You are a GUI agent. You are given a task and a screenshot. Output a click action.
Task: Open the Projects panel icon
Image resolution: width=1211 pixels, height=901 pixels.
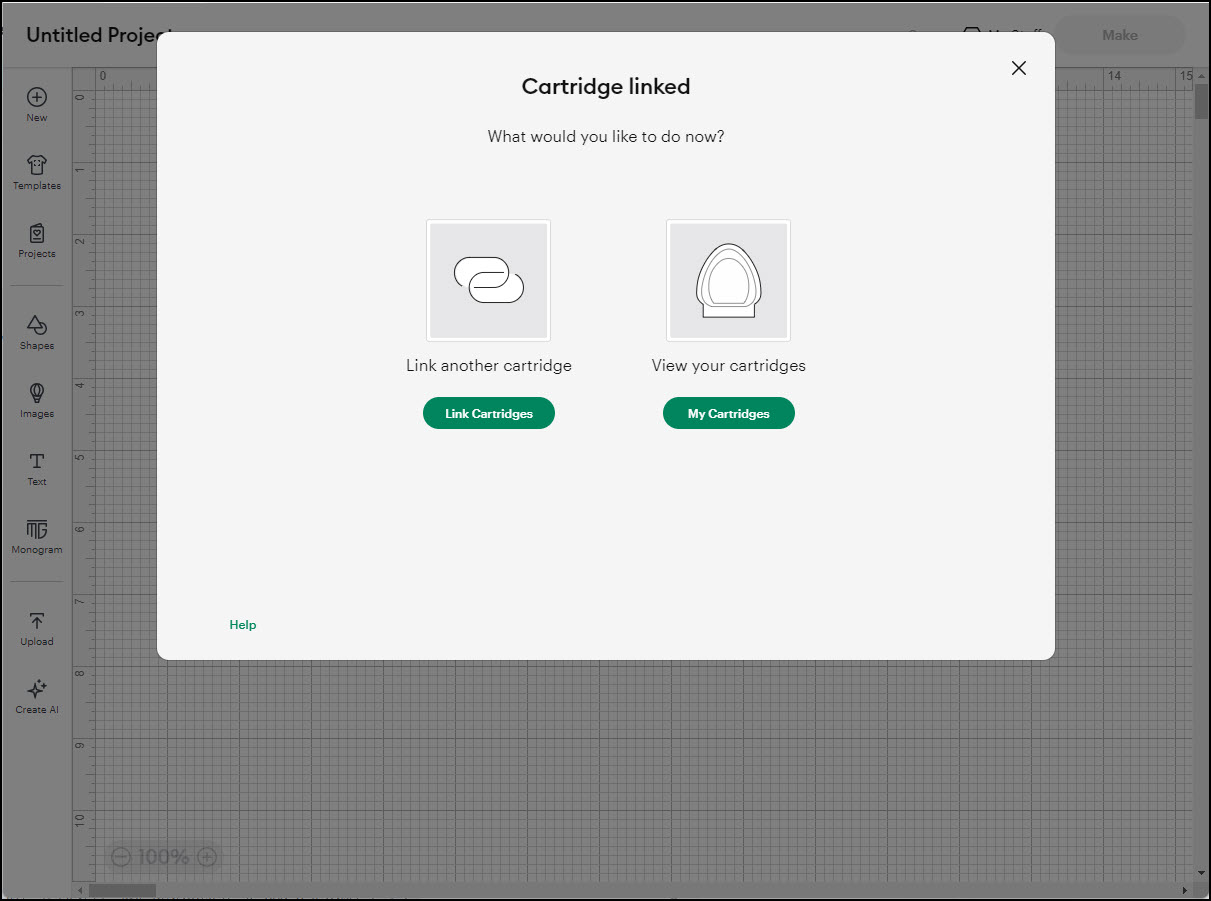pos(37,239)
